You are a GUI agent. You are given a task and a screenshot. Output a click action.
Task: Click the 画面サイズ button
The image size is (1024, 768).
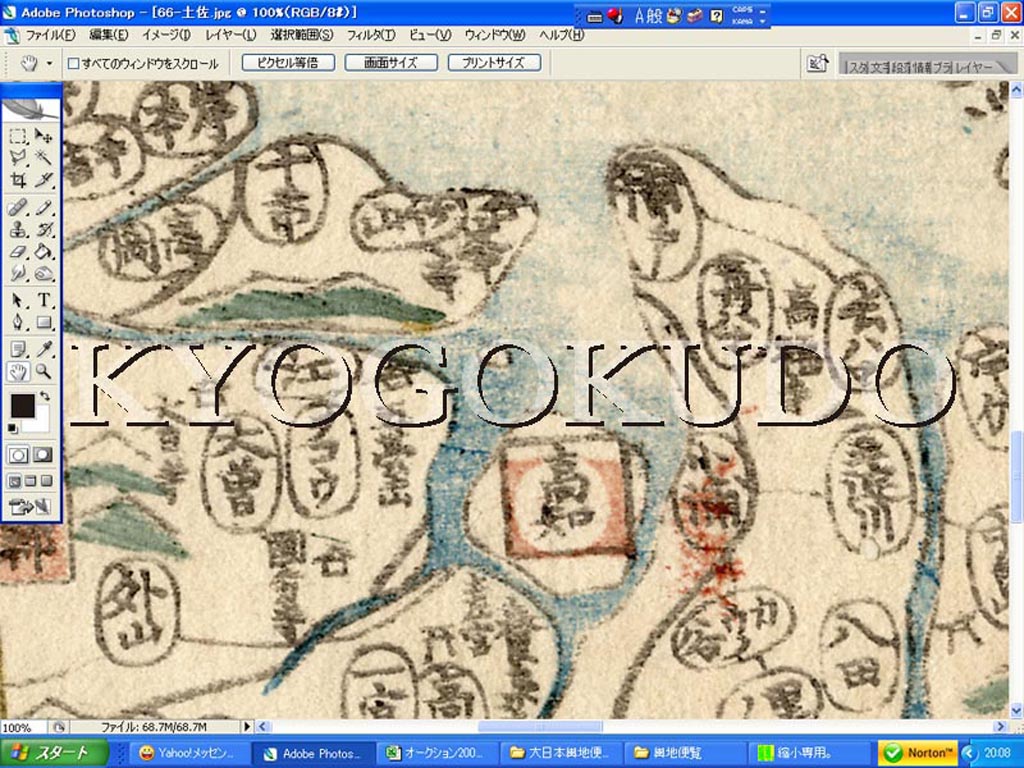click(x=391, y=63)
